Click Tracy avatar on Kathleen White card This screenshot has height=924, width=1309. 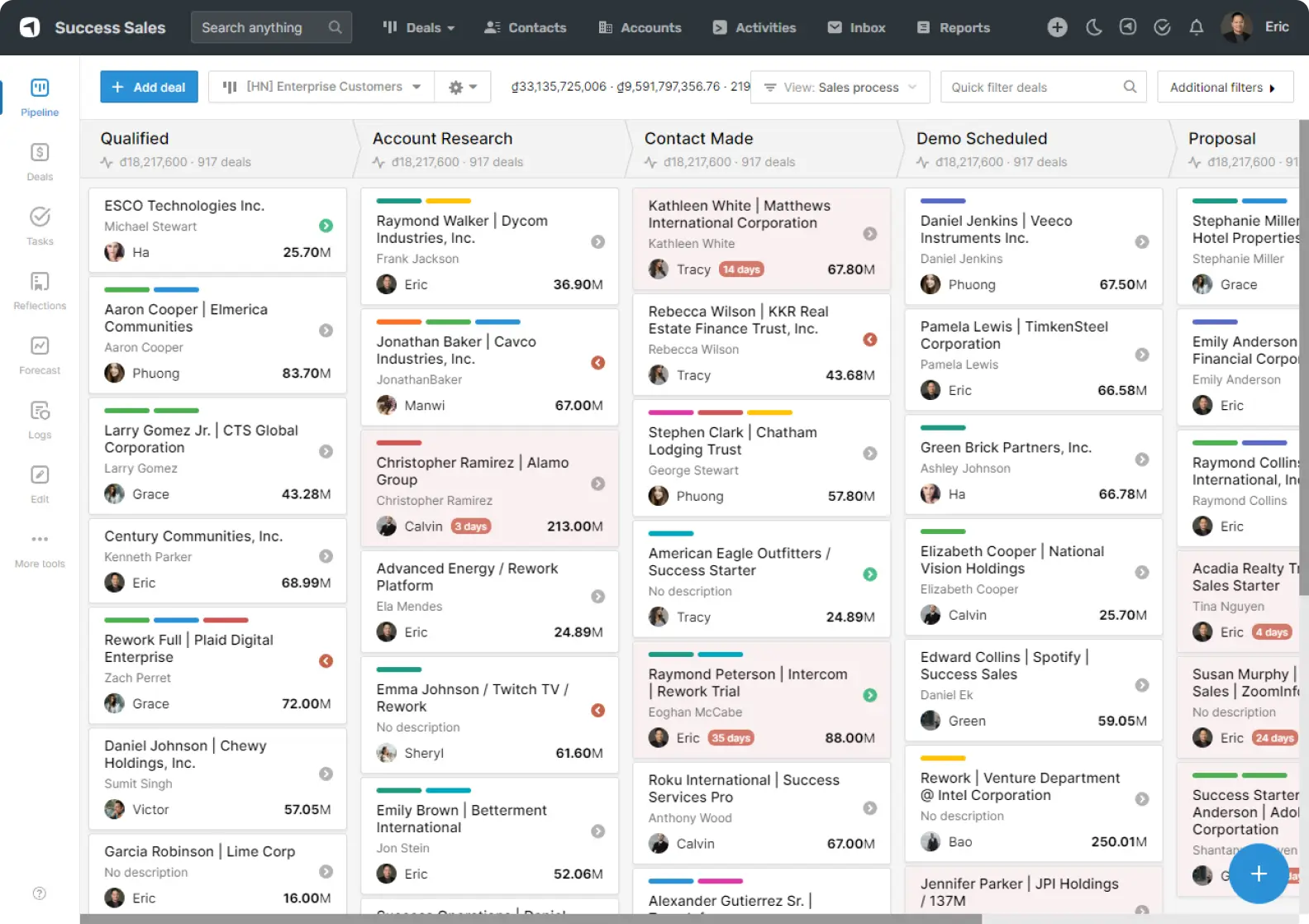coord(658,269)
